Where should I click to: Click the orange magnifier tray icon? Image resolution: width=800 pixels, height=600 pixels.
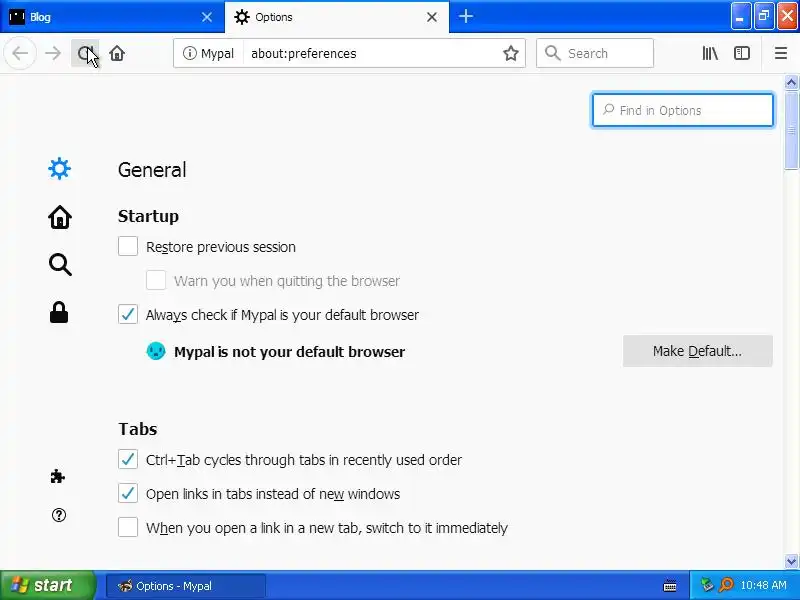(x=726, y=585)
